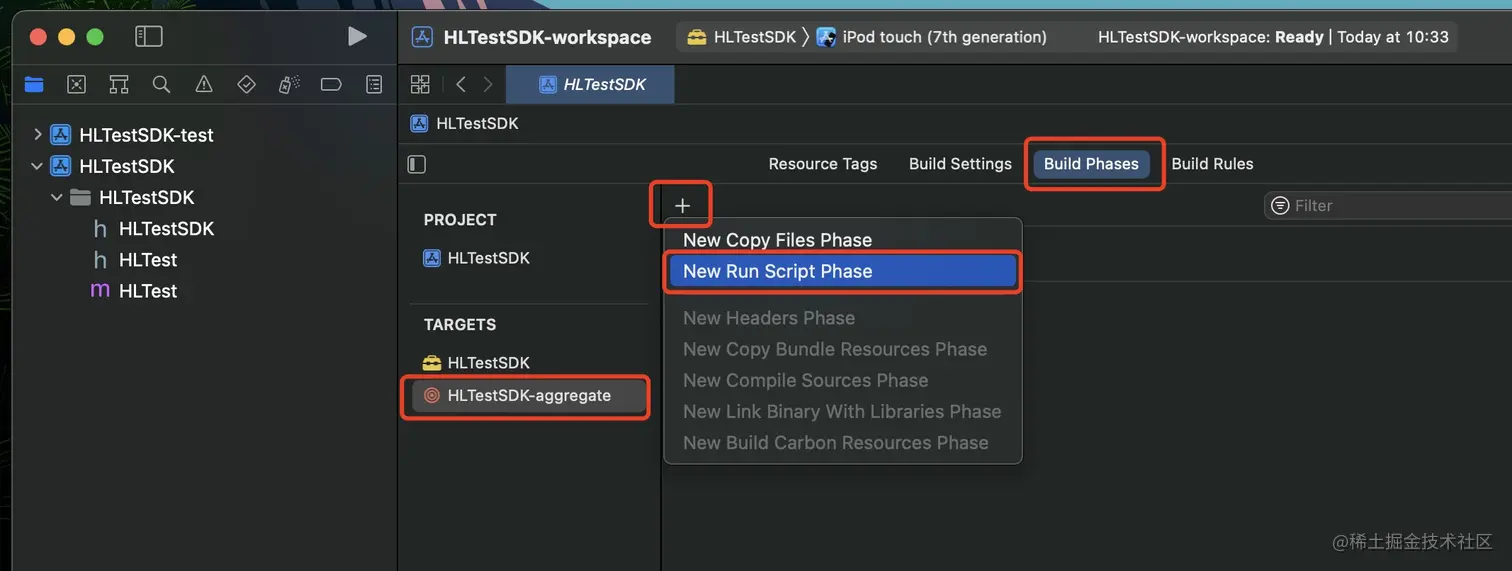1512x571 pixels.
Task: Expand the HLTestSDK-test project
Action: [x=38, y=134]
